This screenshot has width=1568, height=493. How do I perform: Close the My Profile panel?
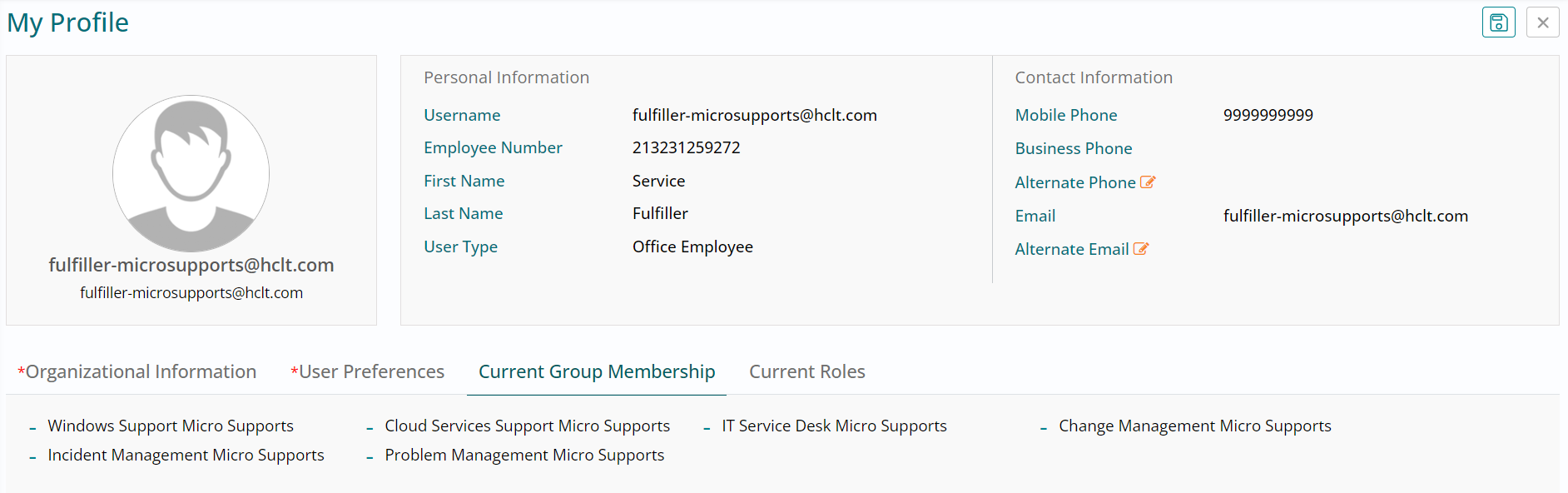pyautogui.click(x=1542, y=22)
